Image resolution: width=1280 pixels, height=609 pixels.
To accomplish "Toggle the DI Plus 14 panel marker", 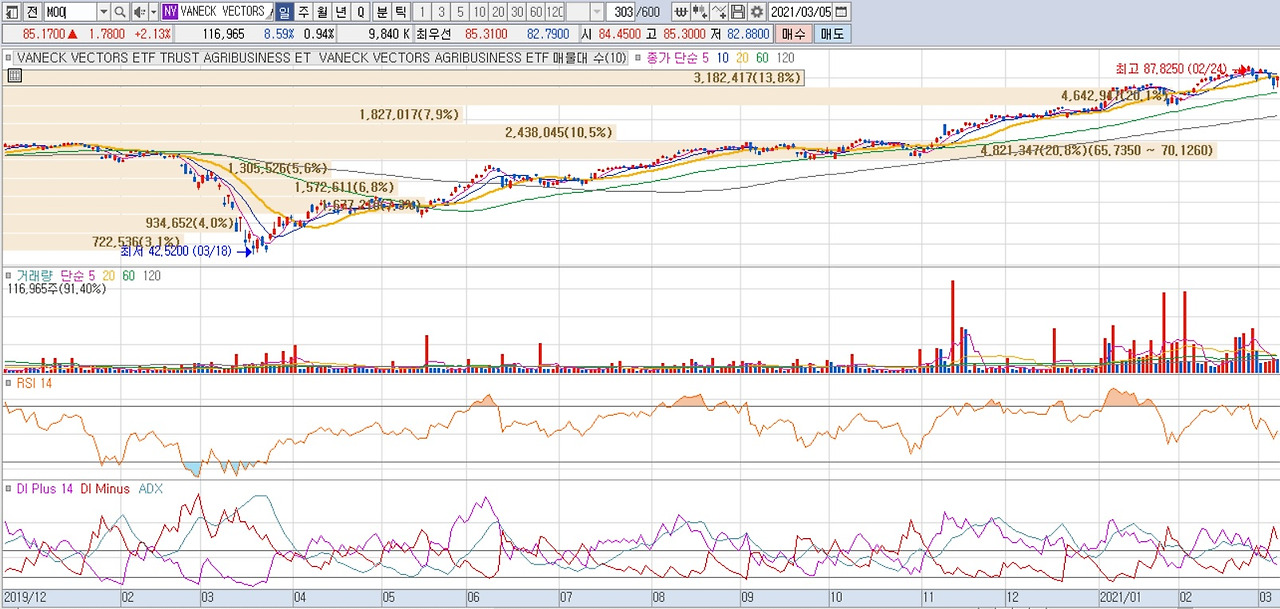I will coord(9,489).
